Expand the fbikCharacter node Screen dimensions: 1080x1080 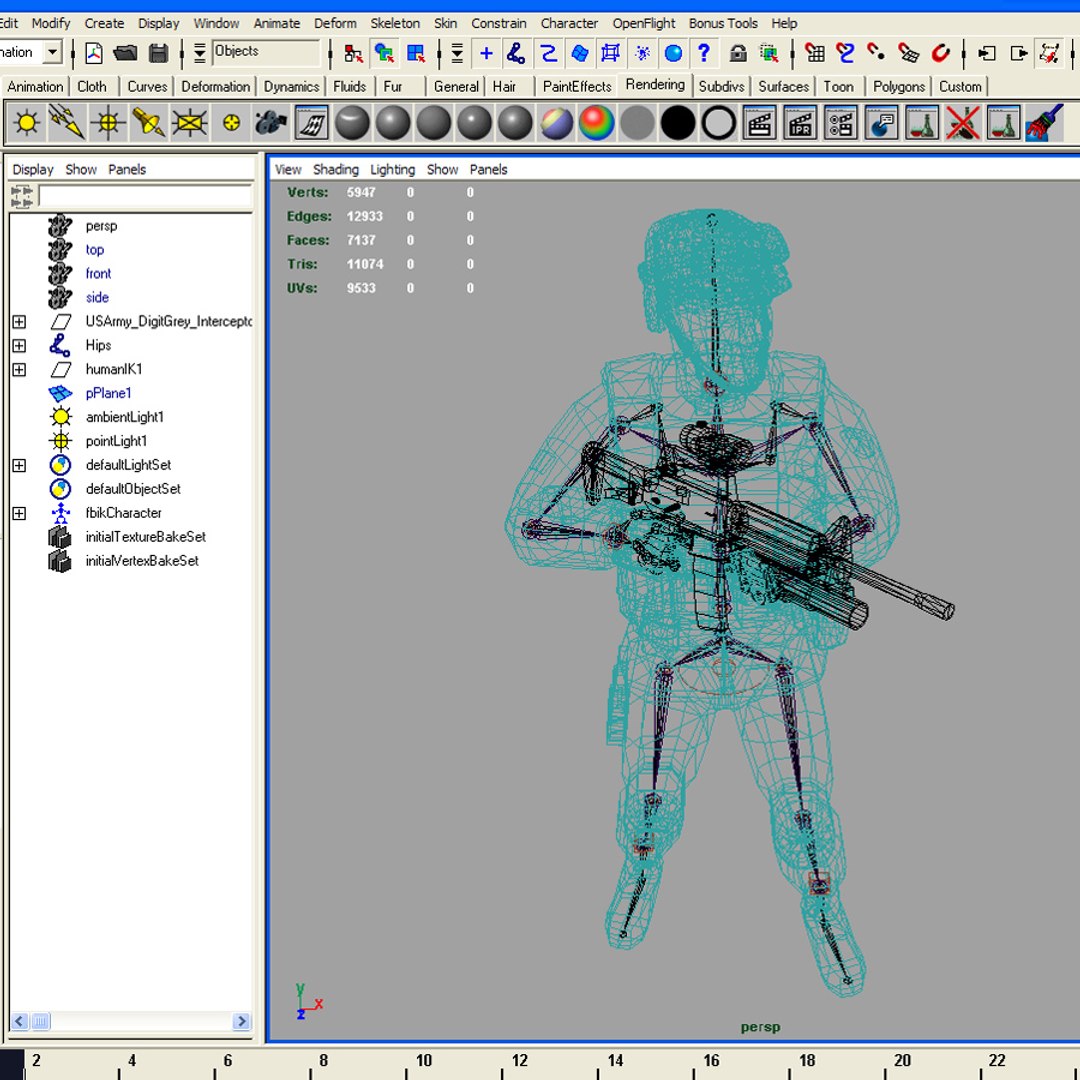tap(19, 514)
